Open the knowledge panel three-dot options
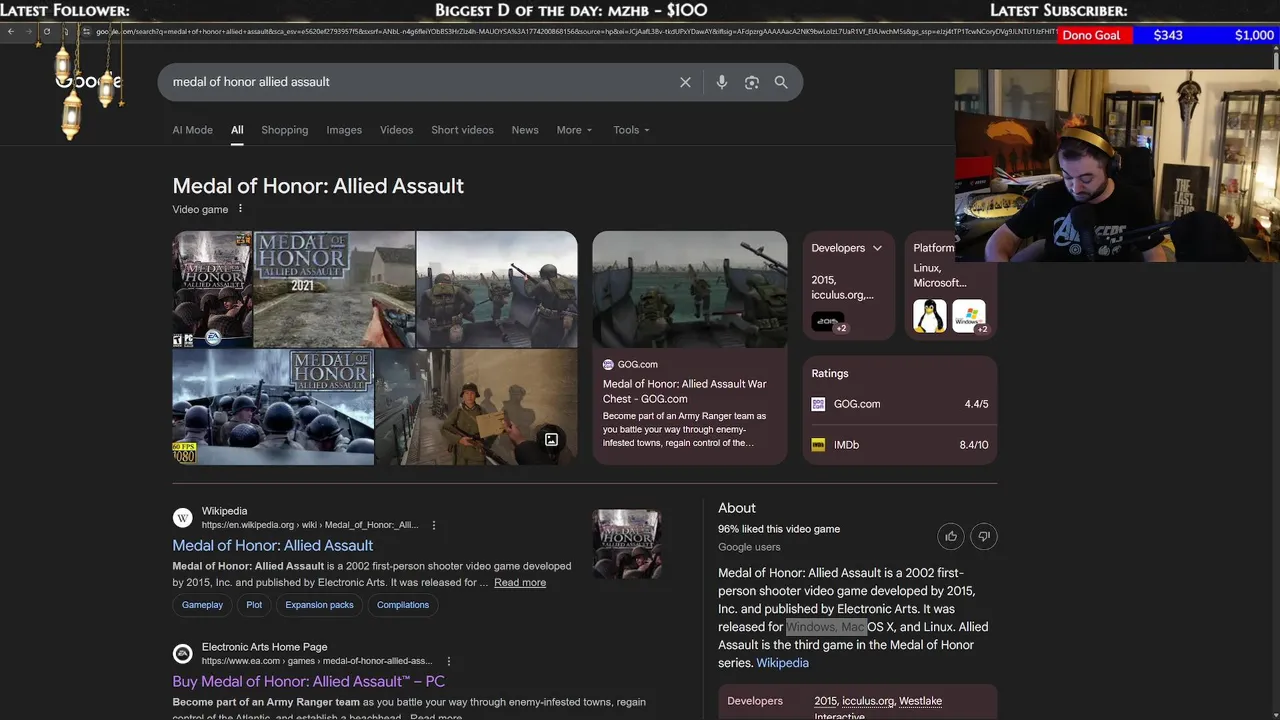Image resolution: width=1280 pixels, height=720 pixels. point(240,209)
